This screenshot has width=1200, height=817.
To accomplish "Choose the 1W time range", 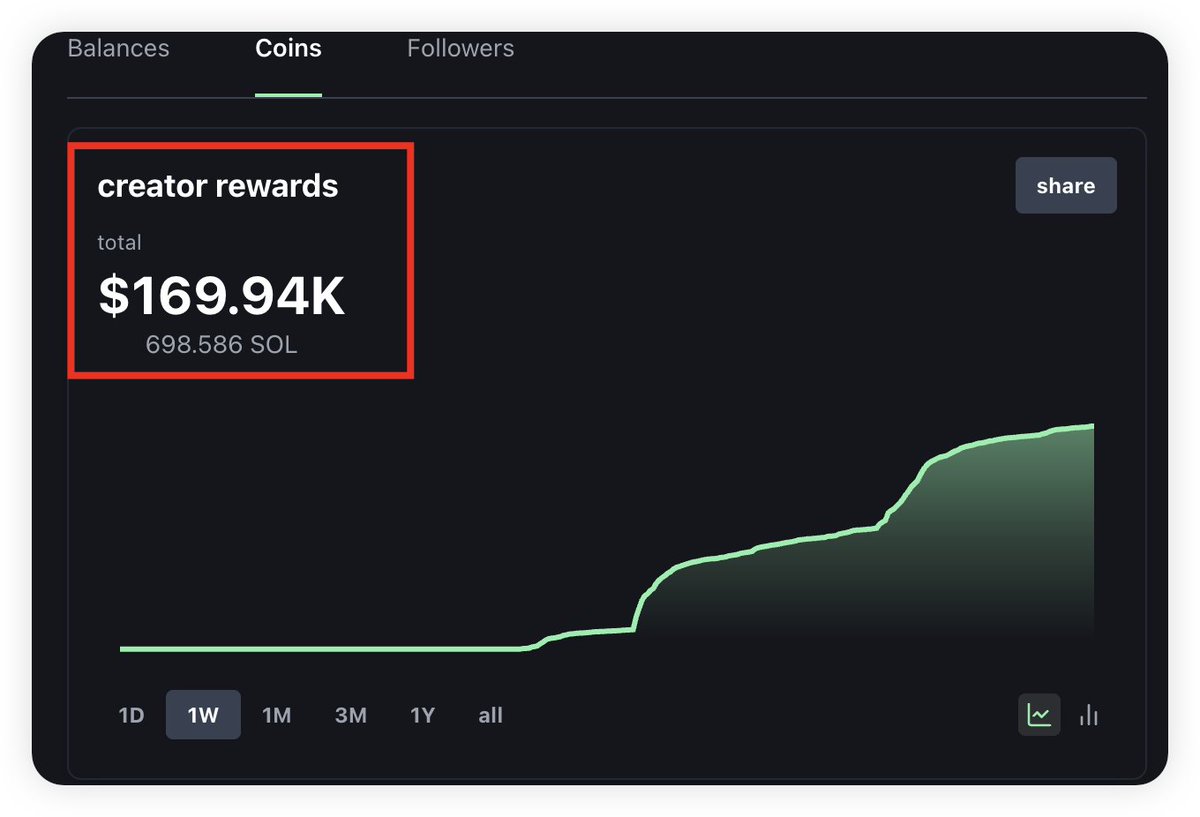I will pyautogui.click(x=203, y=715).
